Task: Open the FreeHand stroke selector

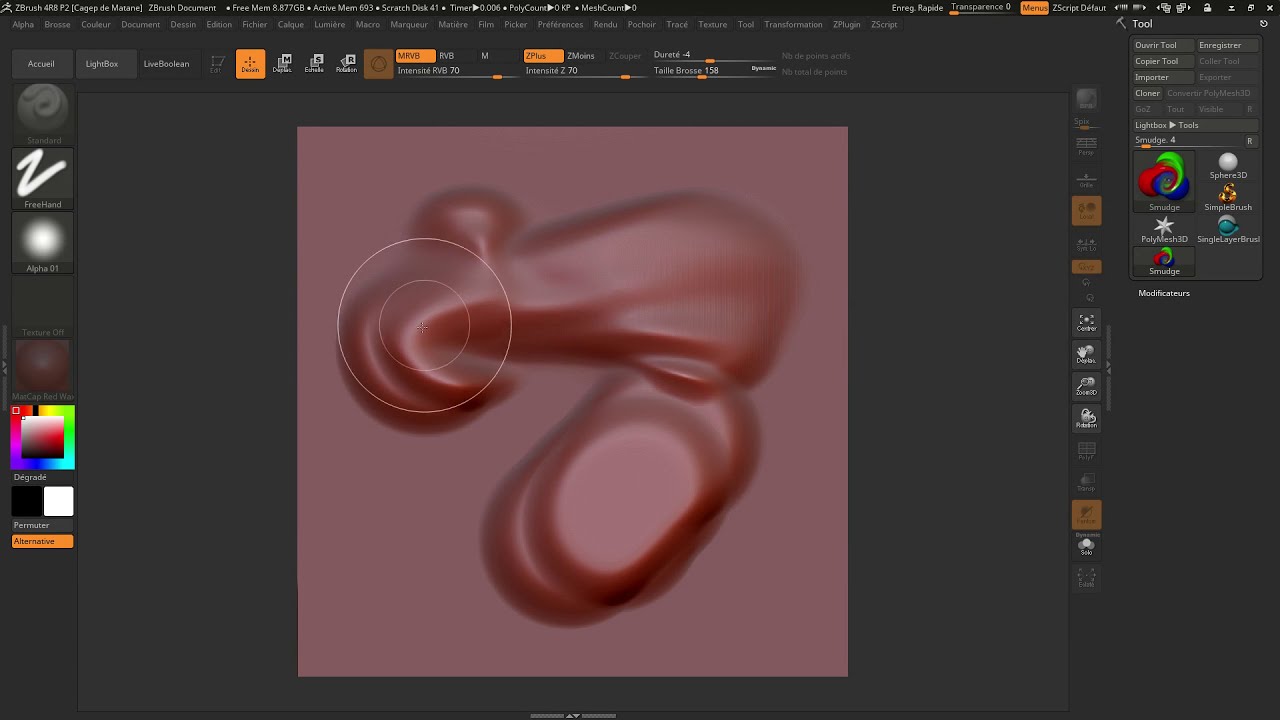Action: point(43,179)
